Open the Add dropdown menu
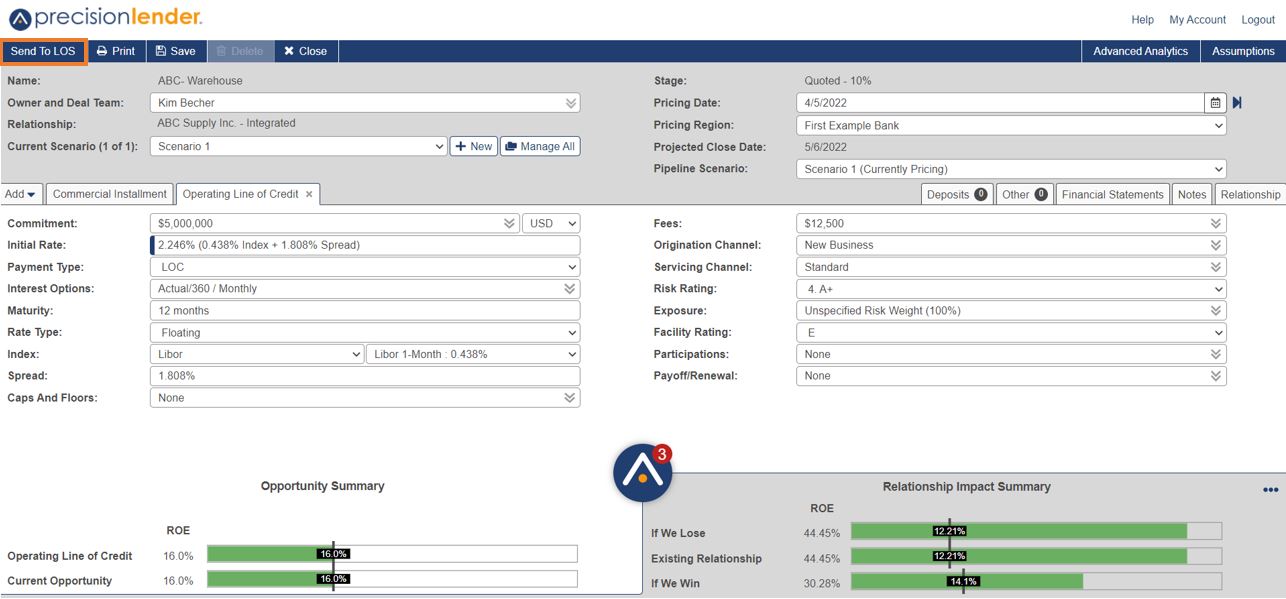The width and height of the screenshot is (1286, 599). 20,194
